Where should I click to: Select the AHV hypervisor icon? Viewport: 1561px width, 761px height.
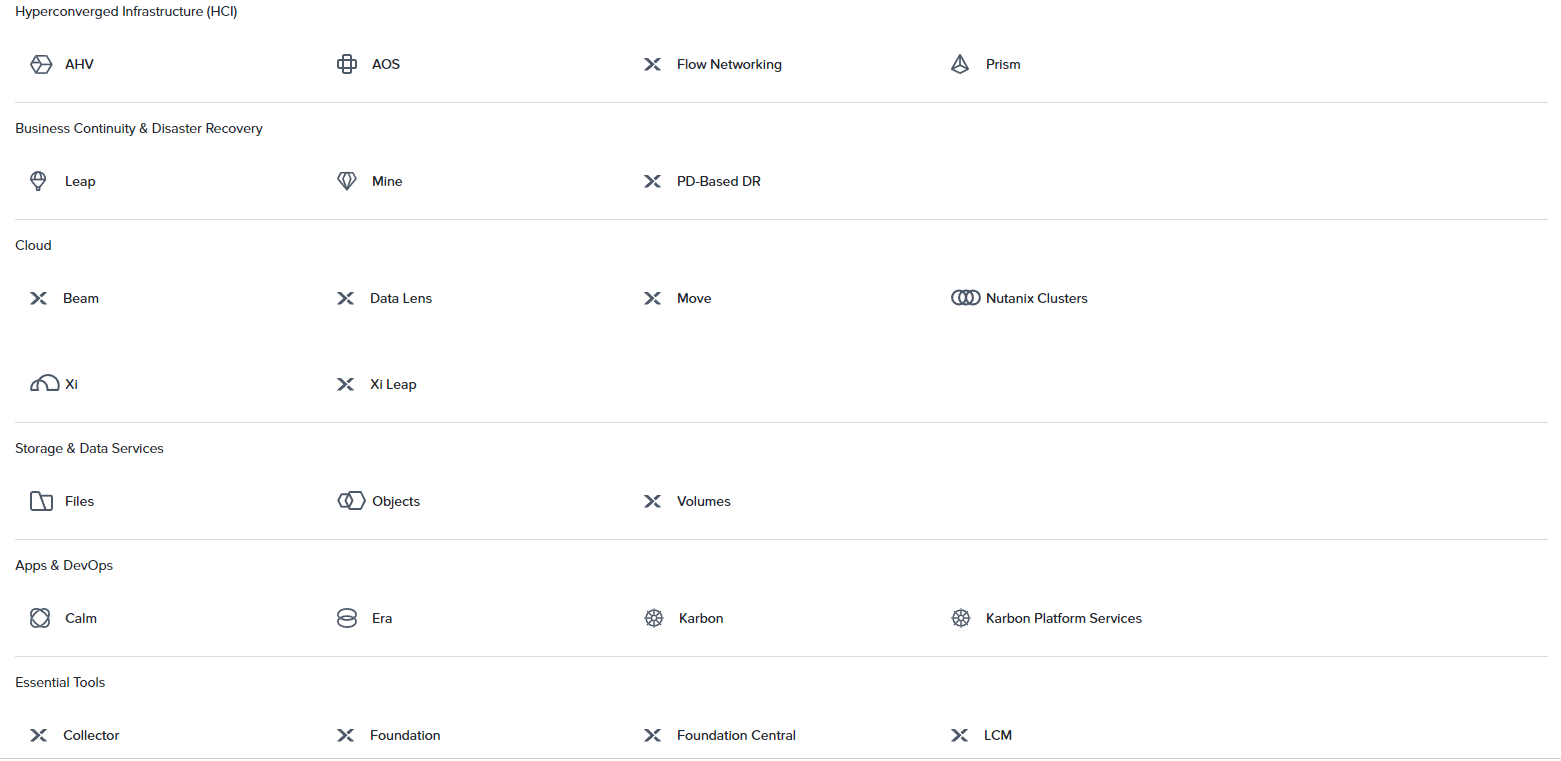(x=41, y=63)
